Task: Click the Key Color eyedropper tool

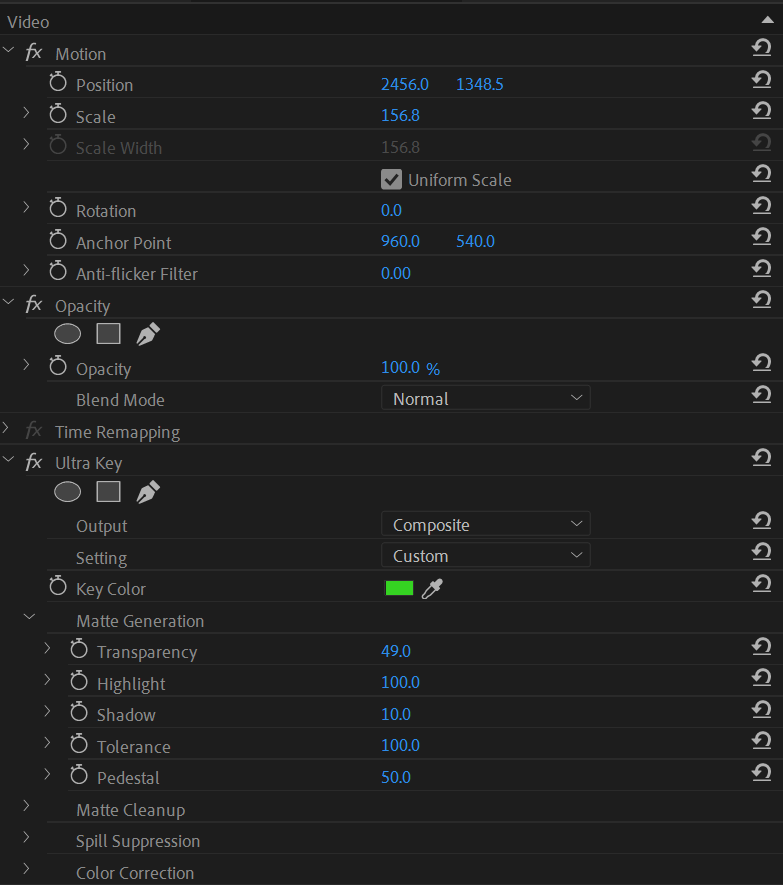Action: point(431,589)
